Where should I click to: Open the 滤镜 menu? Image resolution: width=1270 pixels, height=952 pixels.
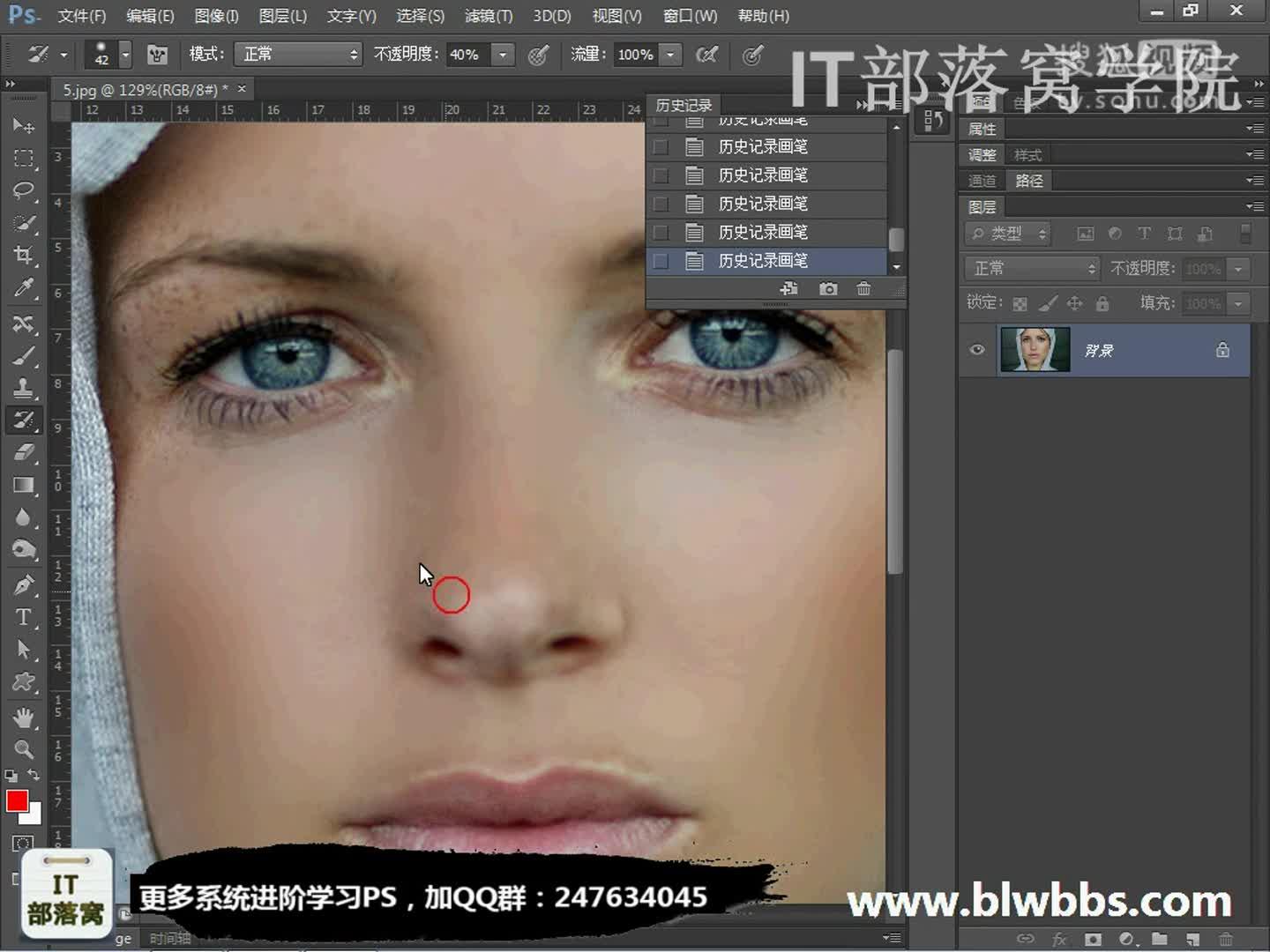pos(488,15)
